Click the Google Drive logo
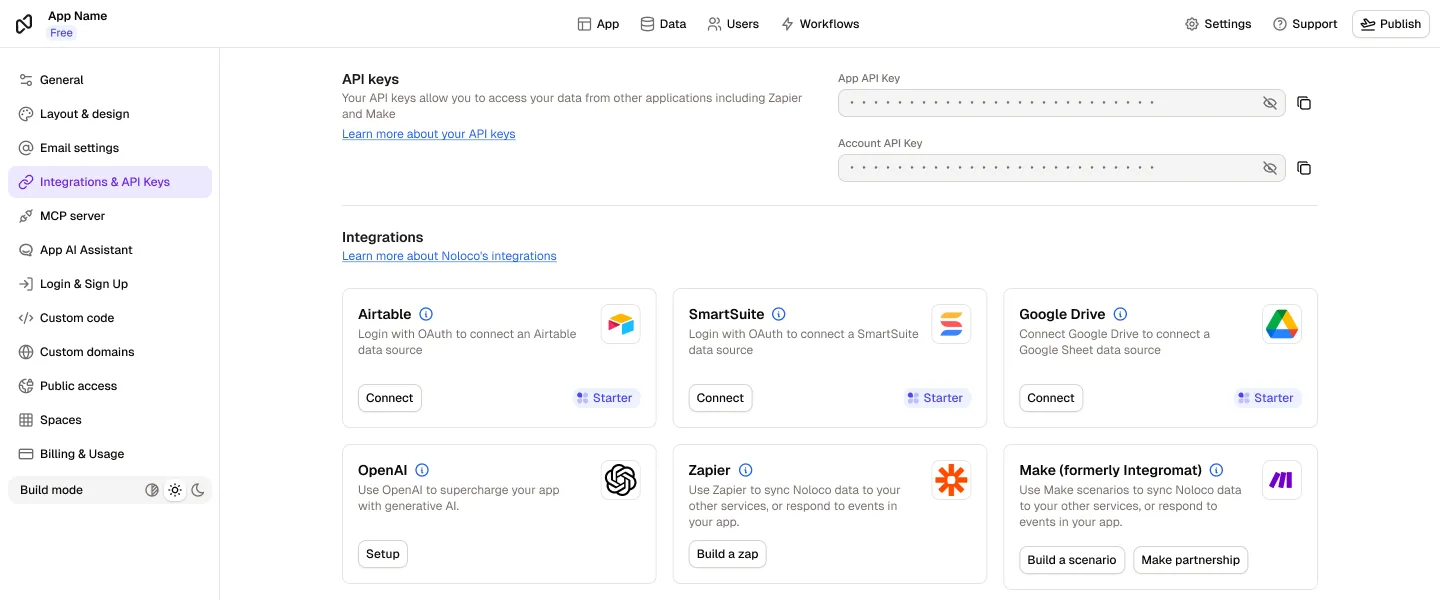 1282,324
